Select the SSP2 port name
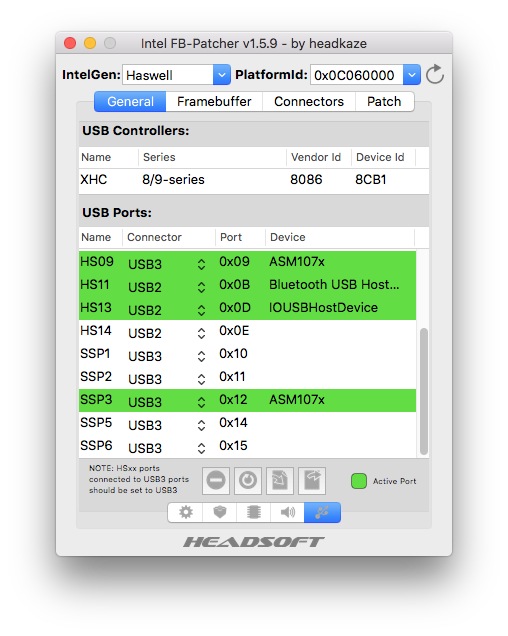The height and width of the screenshot is (636, 508). pos(96,377)
